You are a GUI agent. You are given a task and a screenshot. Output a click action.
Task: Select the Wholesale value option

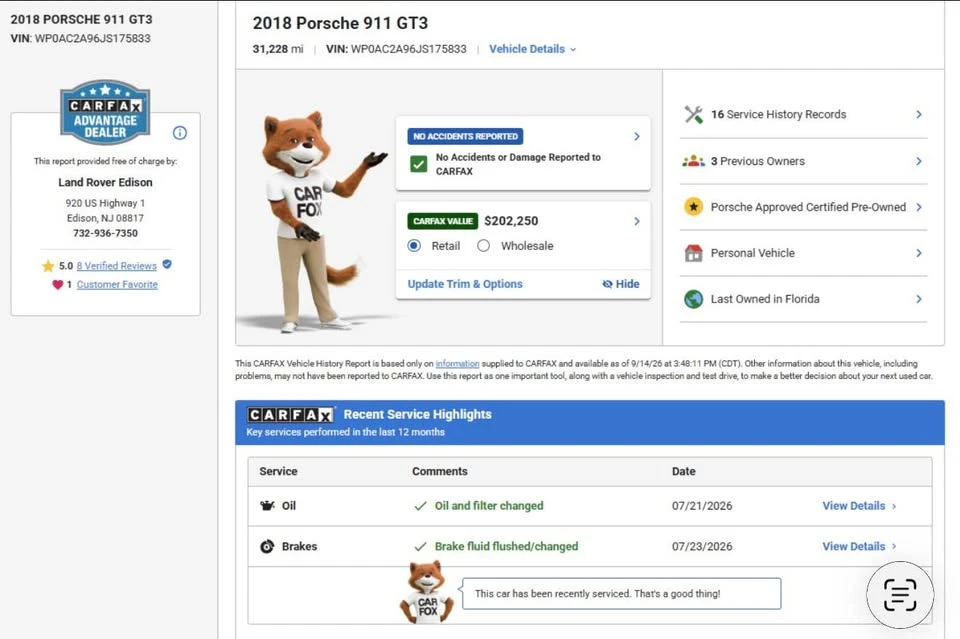[x=484, y=245]
